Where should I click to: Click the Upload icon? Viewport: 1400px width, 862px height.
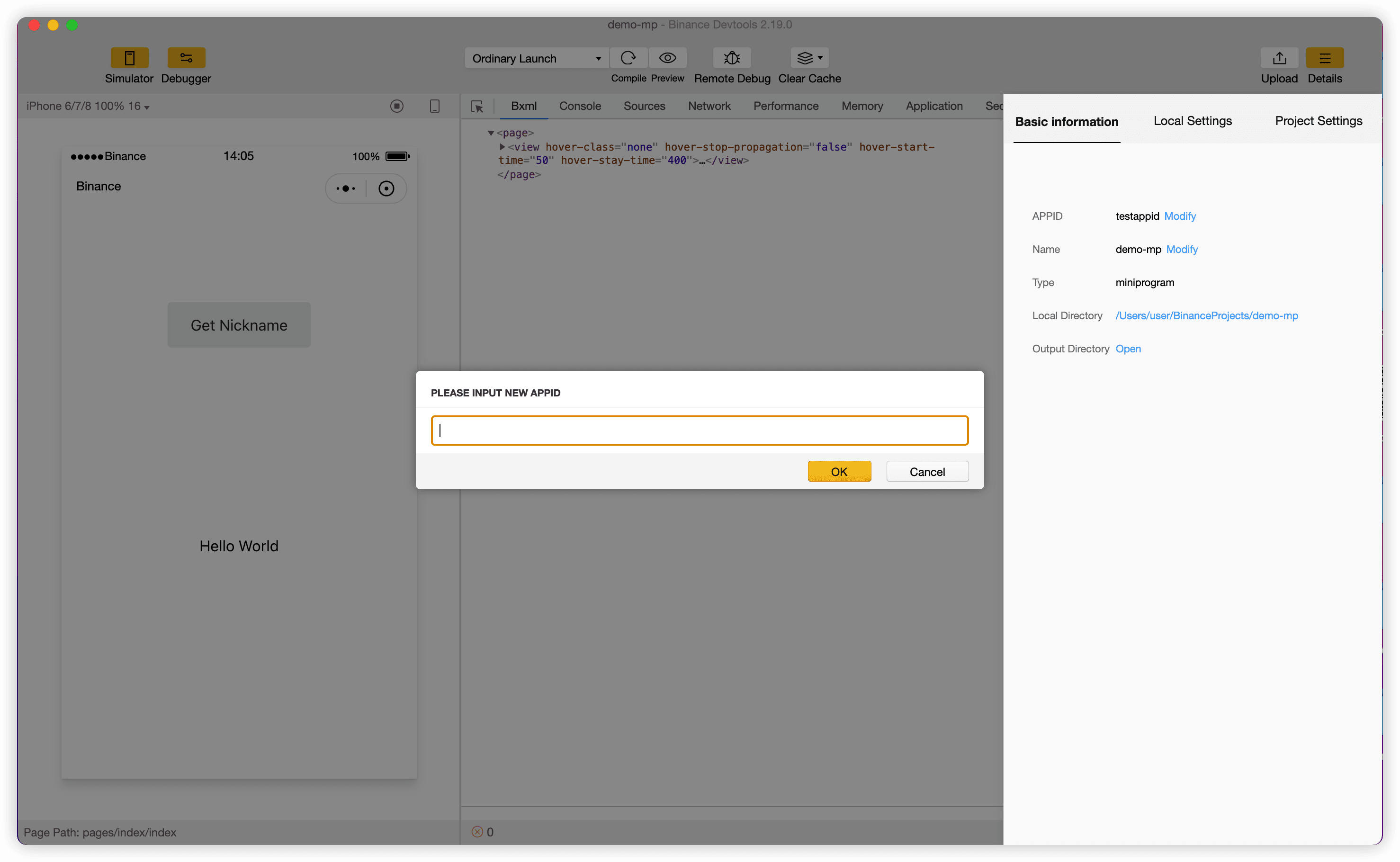[x=1279, y=58]
